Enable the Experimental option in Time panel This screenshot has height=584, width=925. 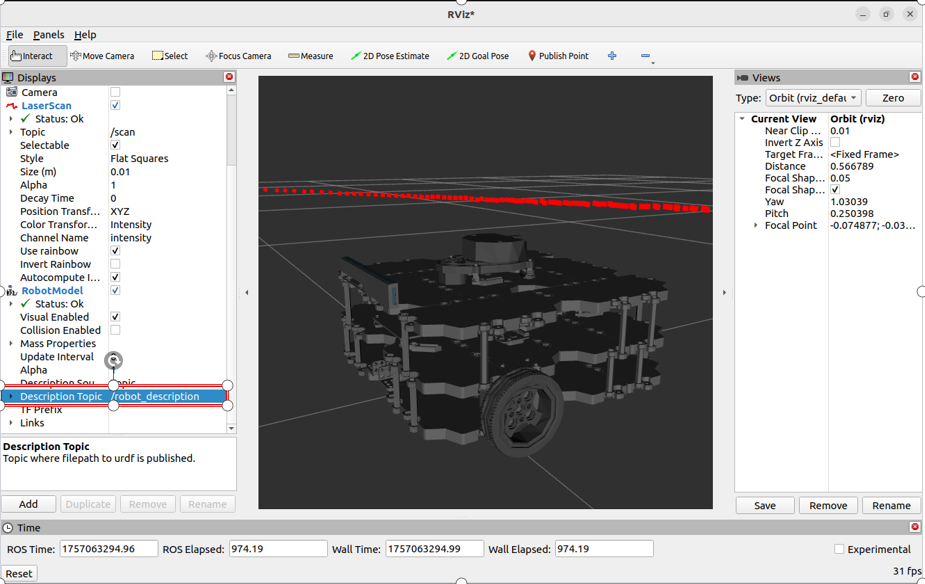(838, 548)
